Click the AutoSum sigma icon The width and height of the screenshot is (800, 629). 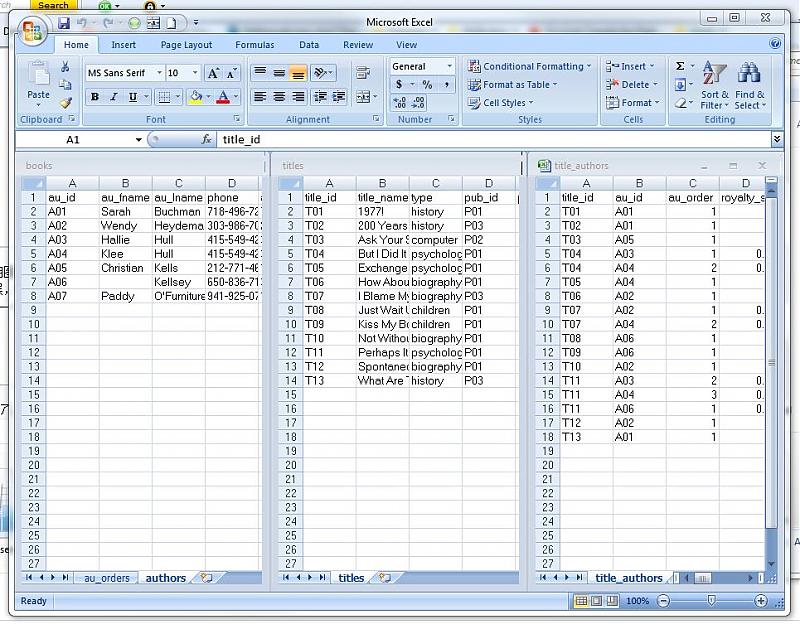point(680,66)
